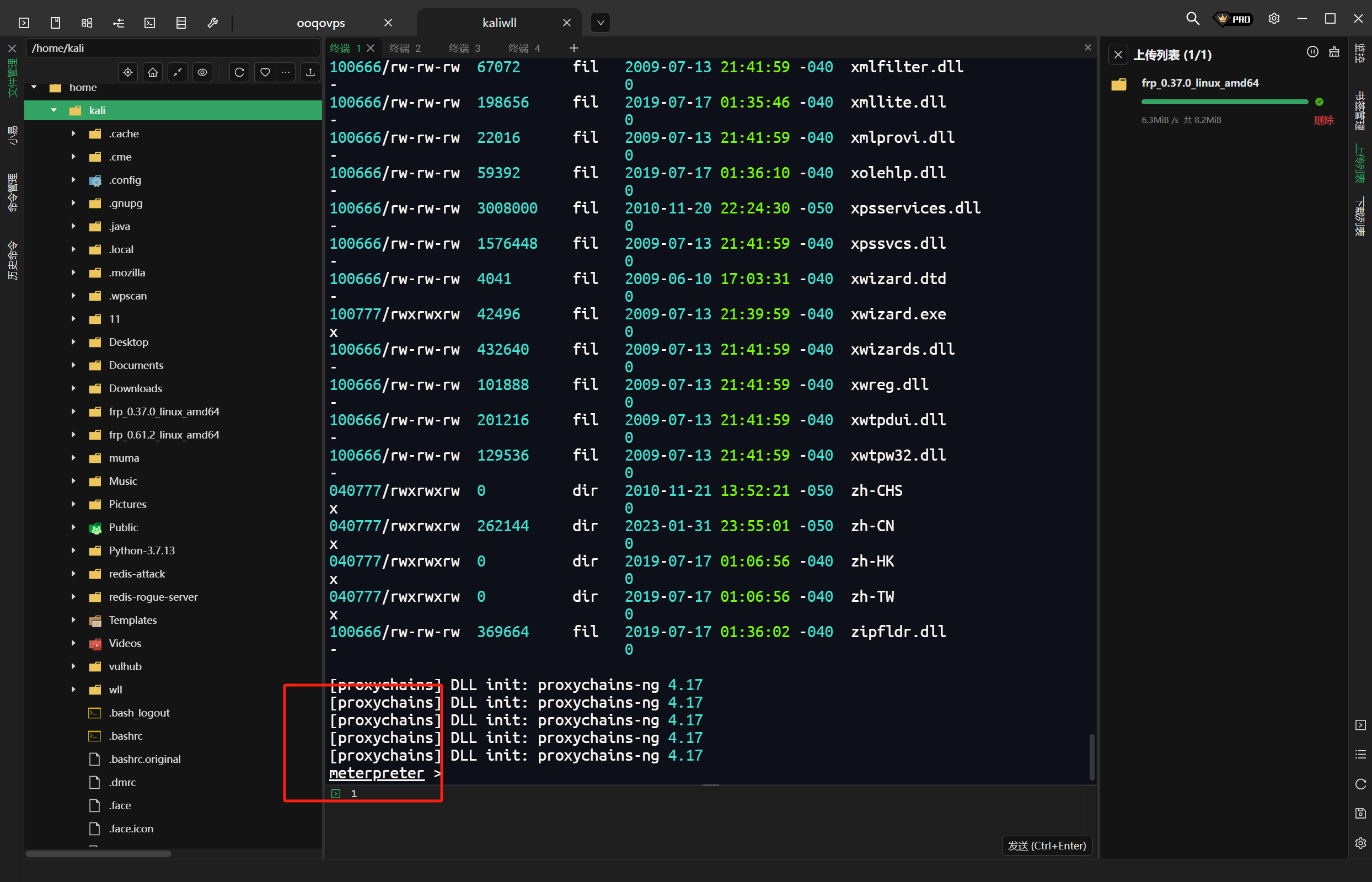
Task: Toggle the collapse-tree arrows icon in file toolbar
Action: point(178,72)
